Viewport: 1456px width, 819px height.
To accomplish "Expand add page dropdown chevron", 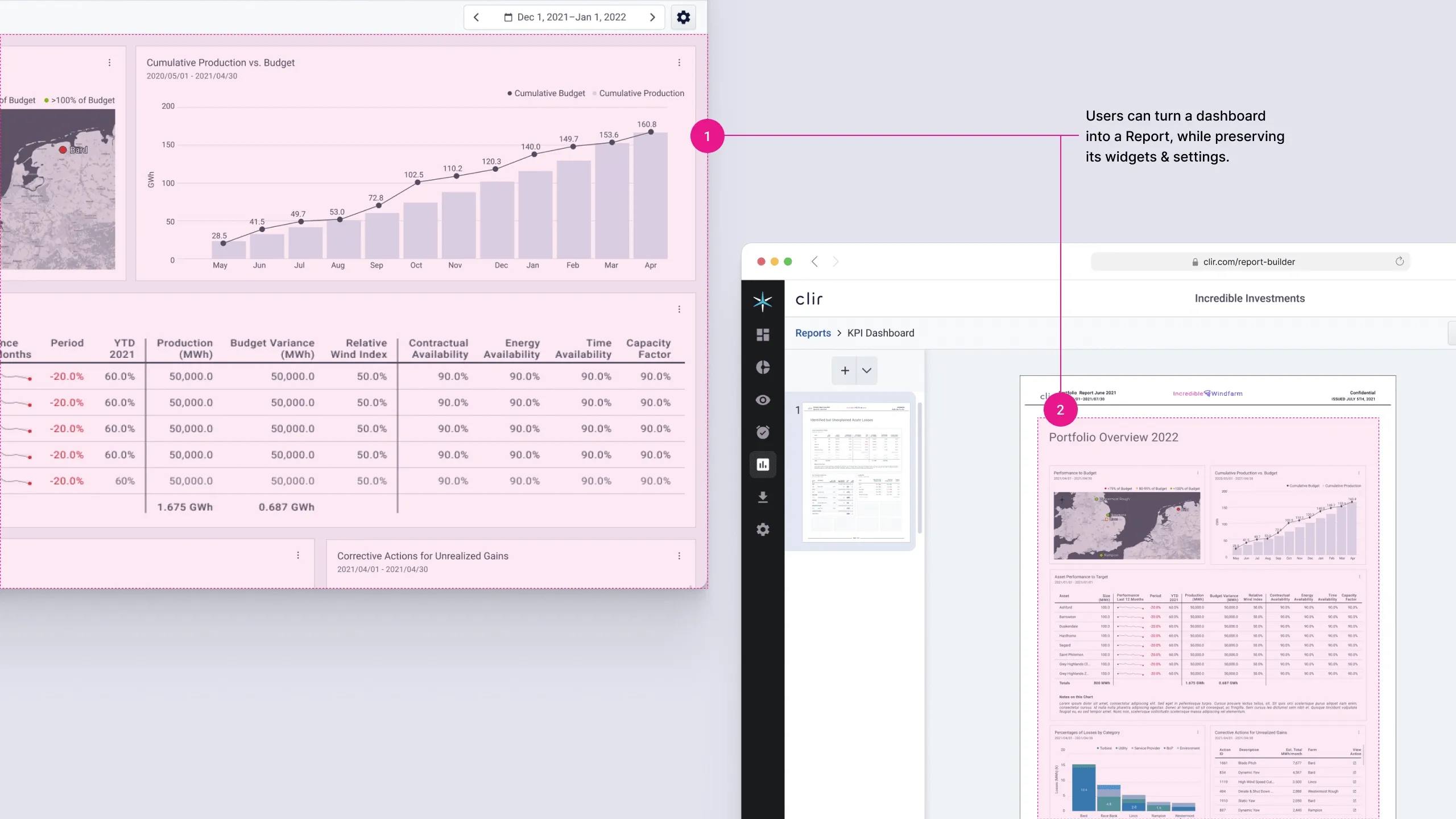I will click(x=867, y=371).
